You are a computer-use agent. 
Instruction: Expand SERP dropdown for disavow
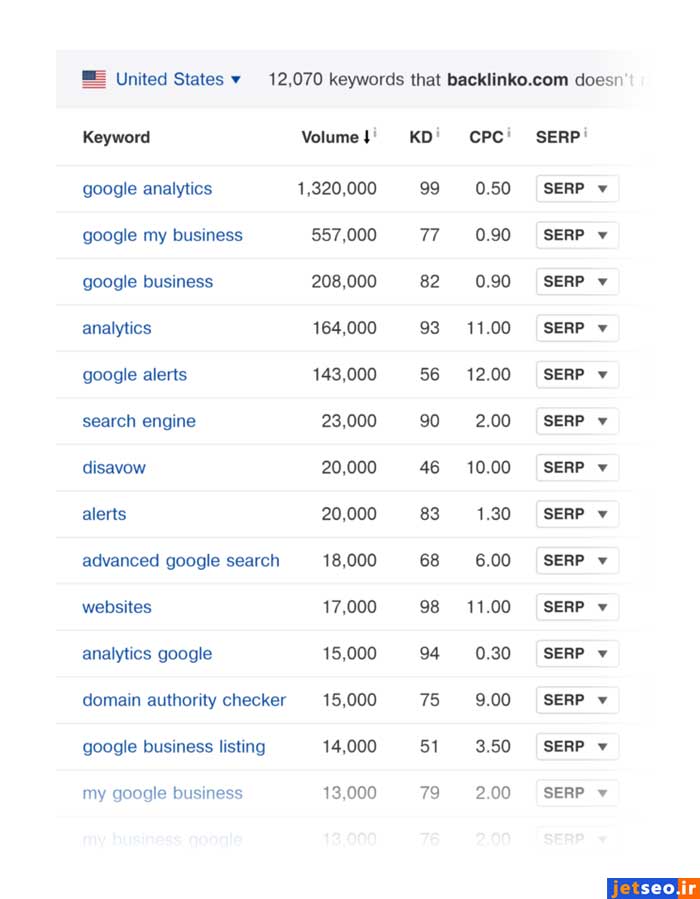[577, 468]
